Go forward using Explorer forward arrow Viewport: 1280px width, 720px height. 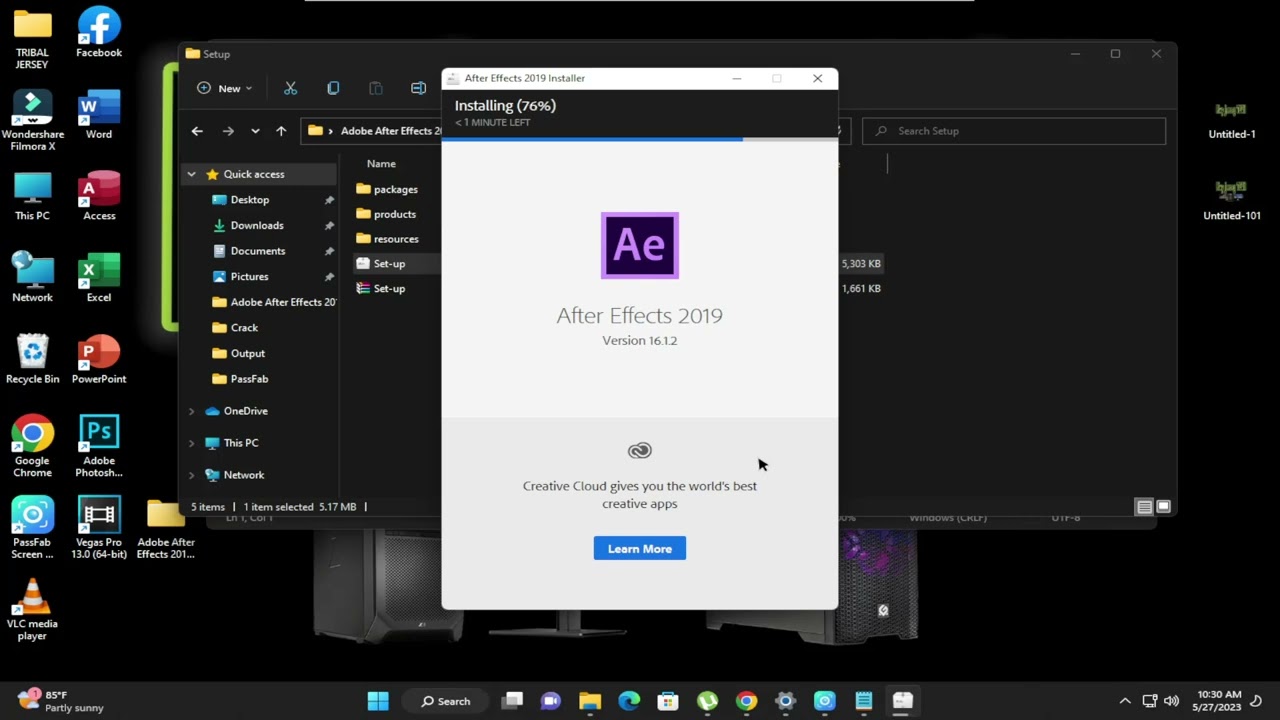point(228,131)
